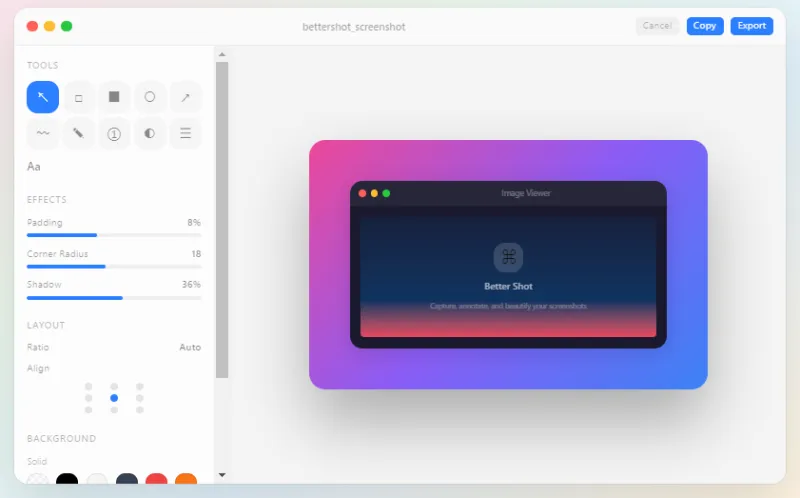Adjust the Corner Radius slider
This screenshot has width=800, height=498.
point(114,266)
